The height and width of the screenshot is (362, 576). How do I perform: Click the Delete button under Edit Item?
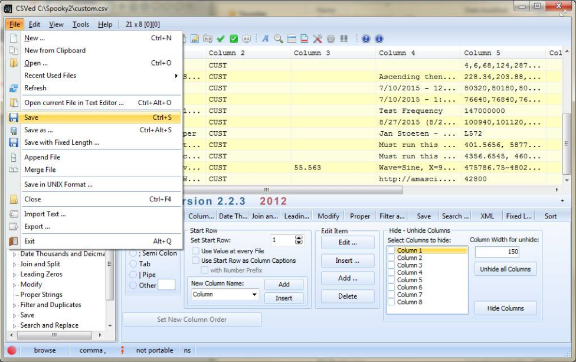pos(348,296)
